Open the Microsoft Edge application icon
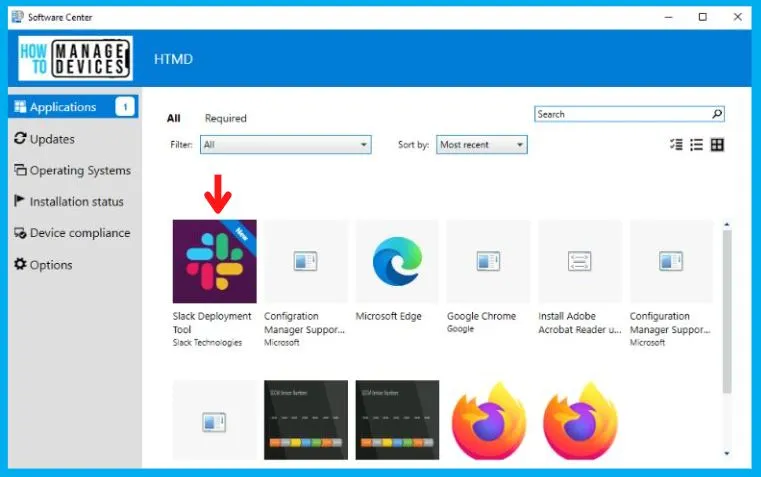Screen dimensions: 761x477 click(x=397, y=261)
